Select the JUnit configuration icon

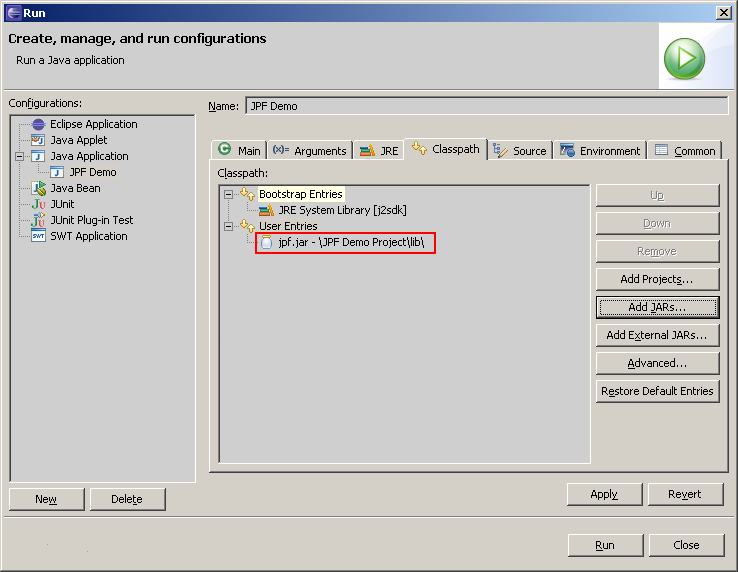click(38, 204)
